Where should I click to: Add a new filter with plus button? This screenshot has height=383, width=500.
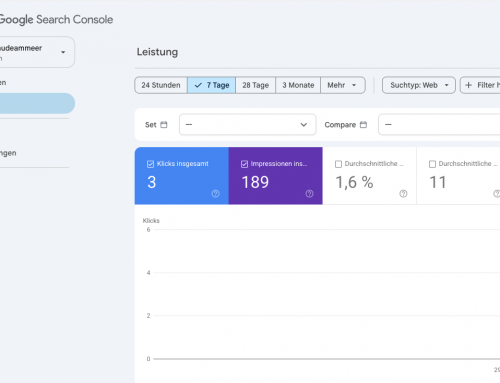coord(481,85)
